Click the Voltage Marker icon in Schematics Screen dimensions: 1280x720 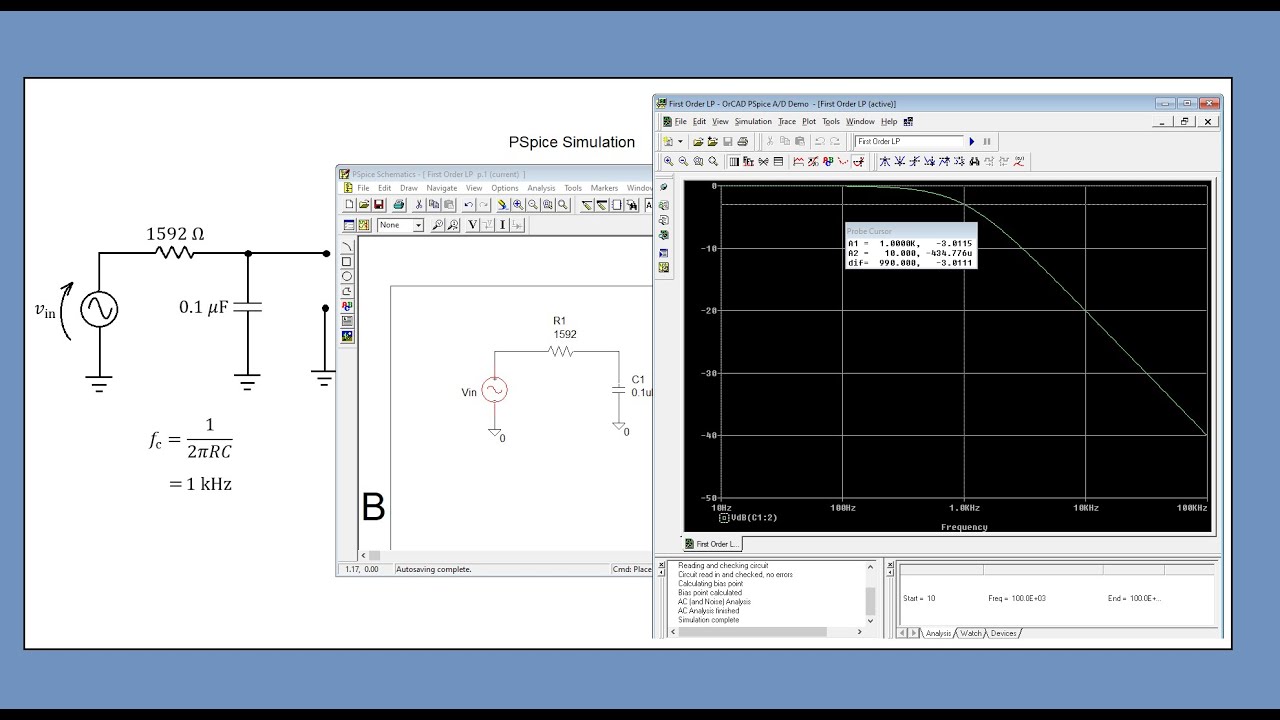pyautogui.click(x=437, y=225)
